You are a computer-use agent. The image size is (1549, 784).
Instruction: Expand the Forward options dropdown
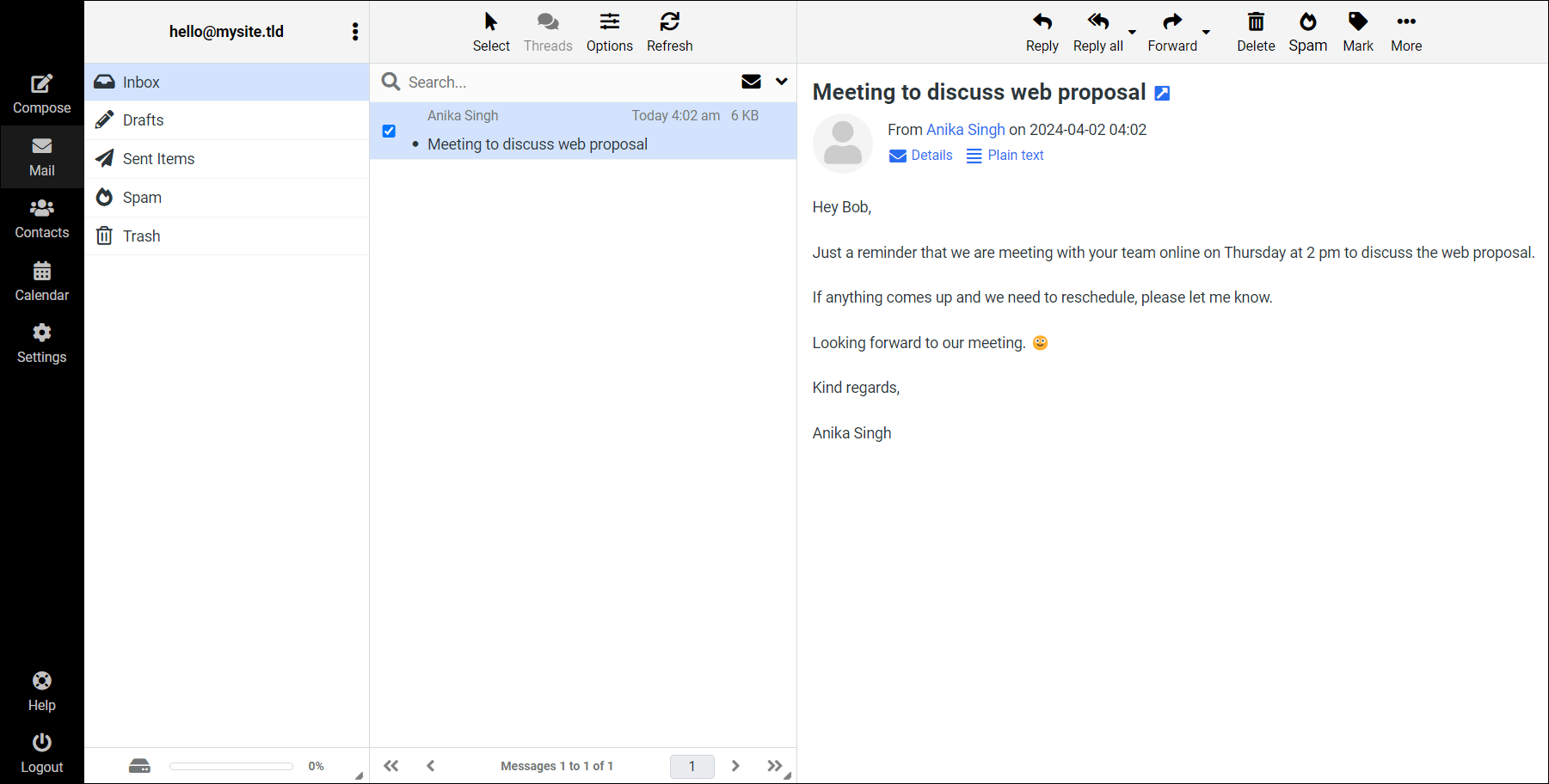(x=1207, y=31)
